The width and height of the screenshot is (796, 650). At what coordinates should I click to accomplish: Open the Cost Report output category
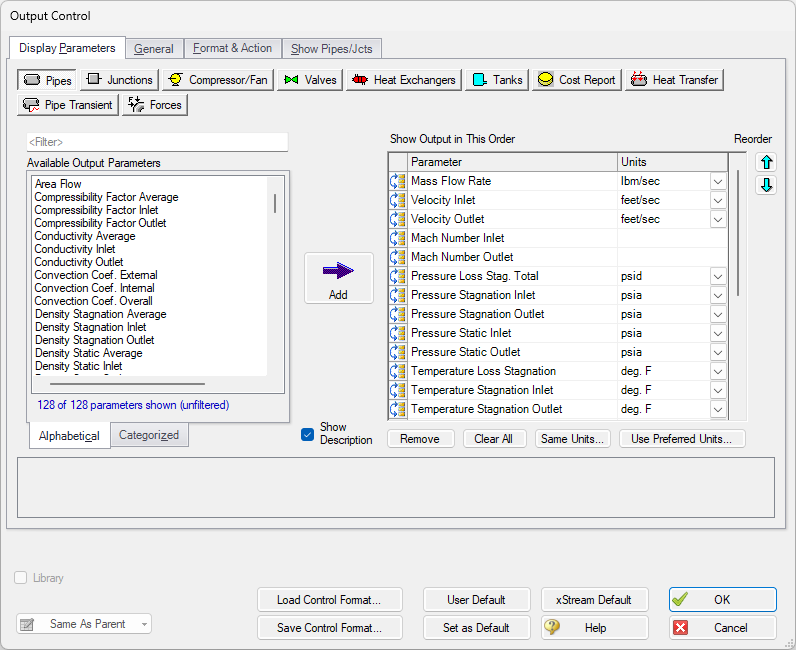(577, 80)
